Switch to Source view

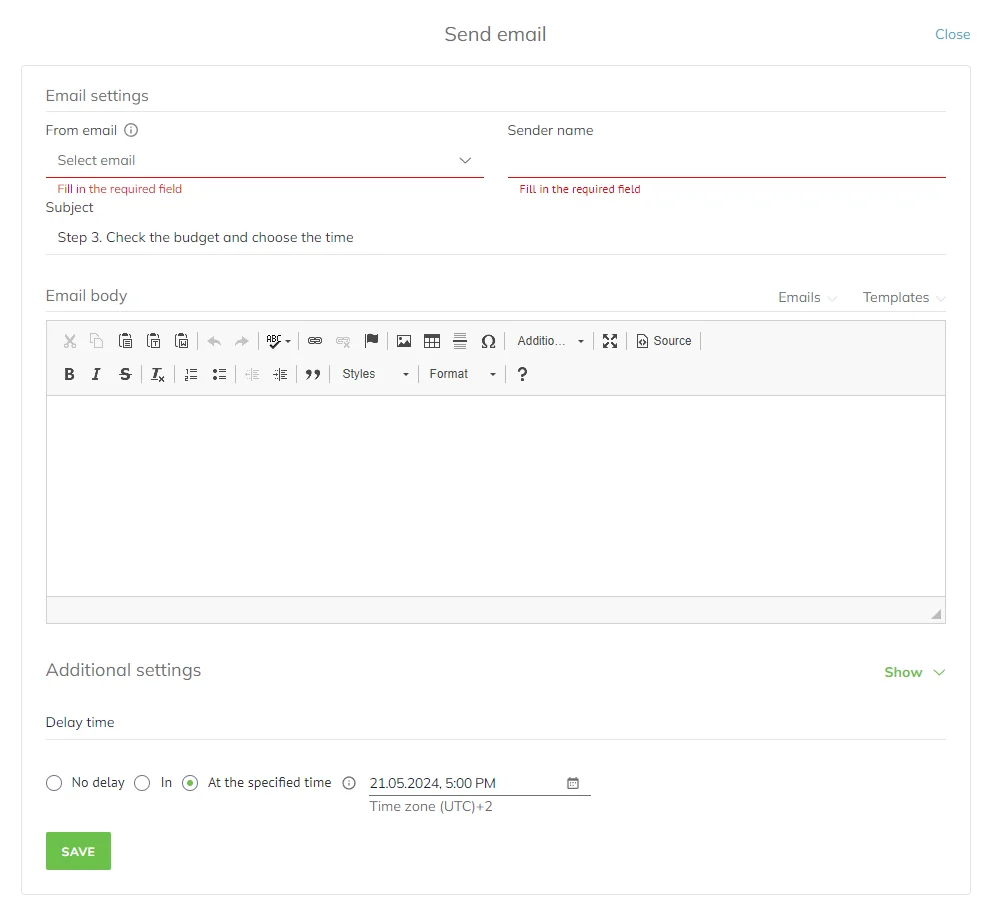664,341
